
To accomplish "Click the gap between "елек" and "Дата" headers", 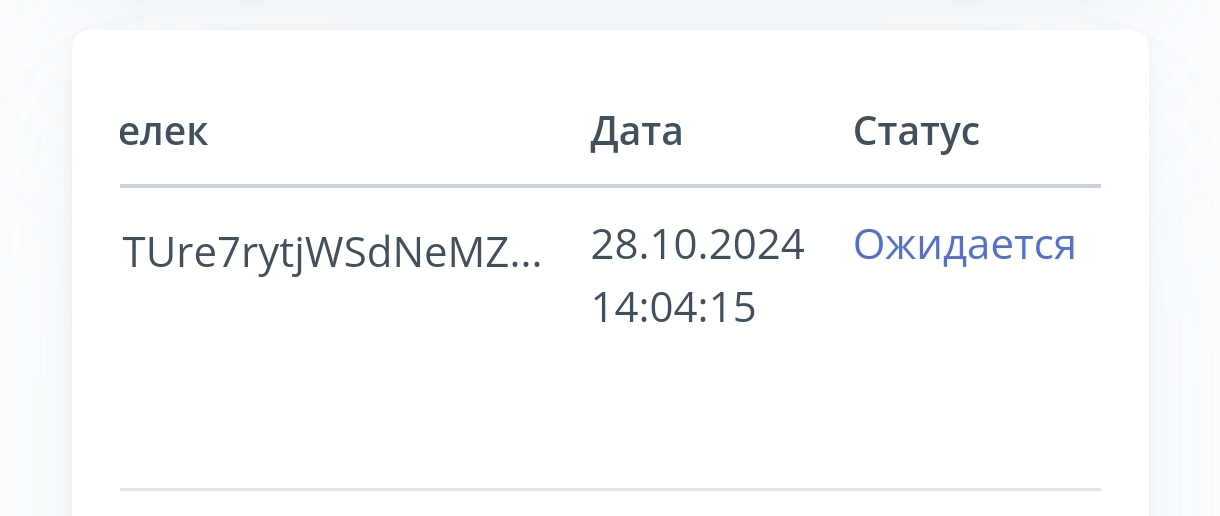I will tap(400, 131).
